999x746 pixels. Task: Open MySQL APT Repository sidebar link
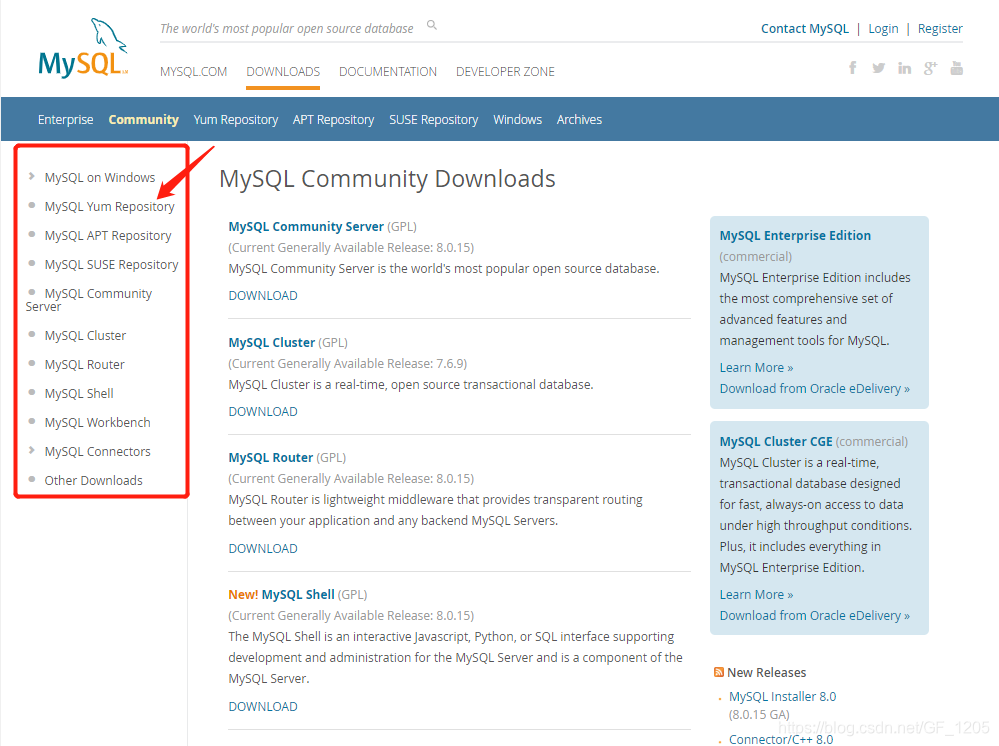[x=108, y=236]
